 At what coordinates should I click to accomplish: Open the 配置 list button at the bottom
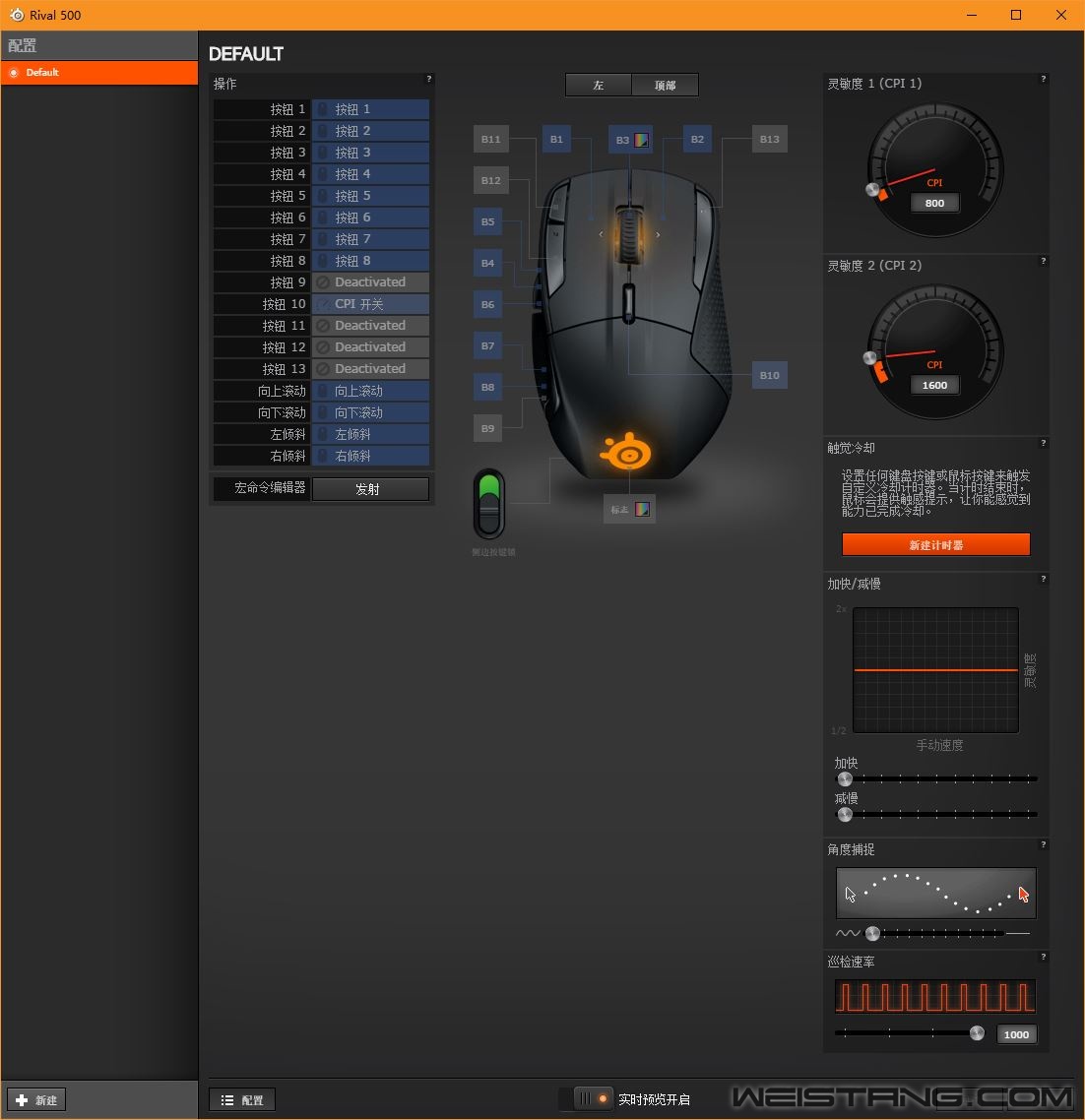(x=242, y=1100)
